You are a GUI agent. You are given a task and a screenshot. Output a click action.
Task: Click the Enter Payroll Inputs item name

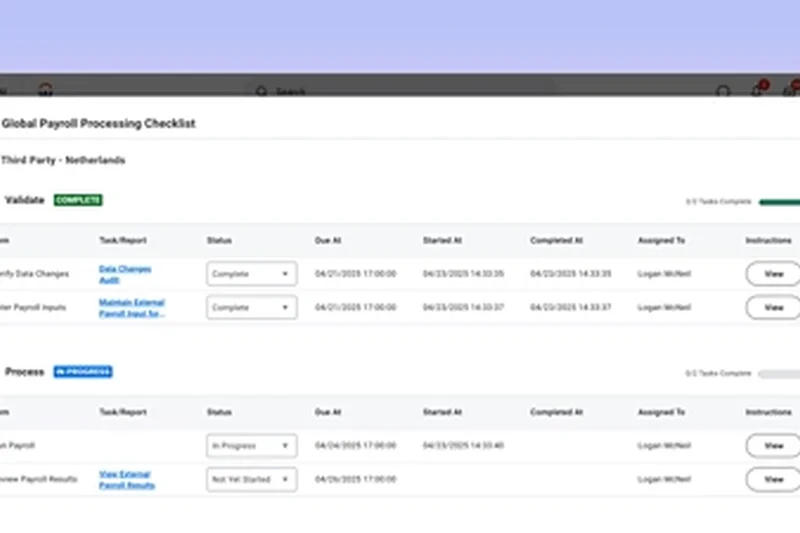(x=33, y=308)
